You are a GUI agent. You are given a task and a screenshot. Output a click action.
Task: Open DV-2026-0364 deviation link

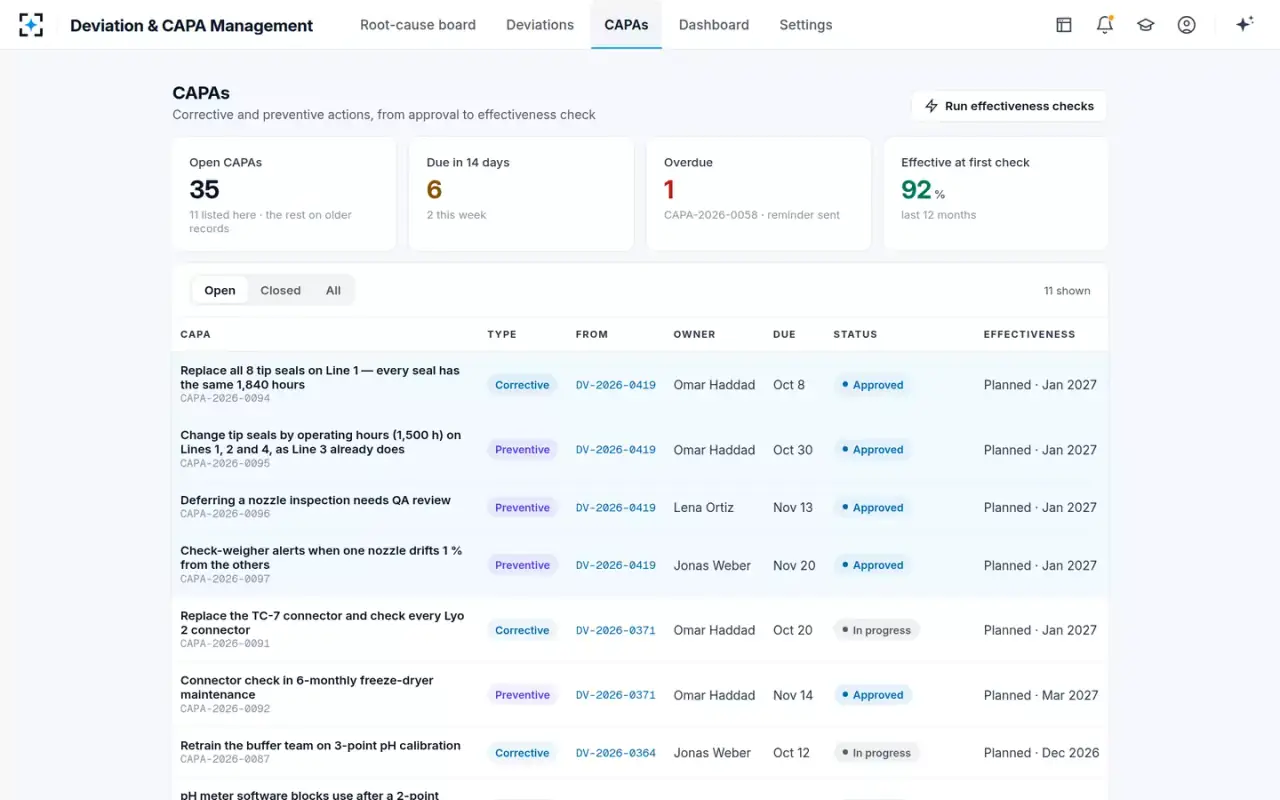click(x=616, y=753)
